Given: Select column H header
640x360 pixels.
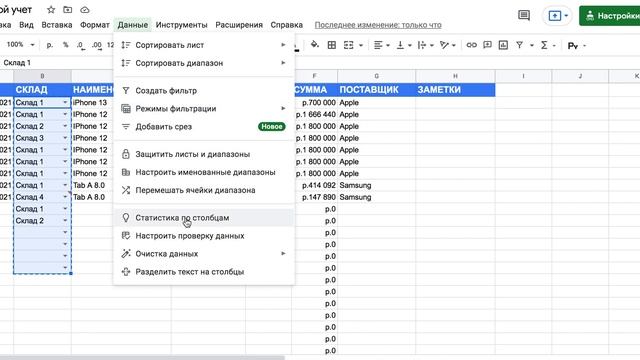Looking at the screenshot, I should [x=455, y=76].
